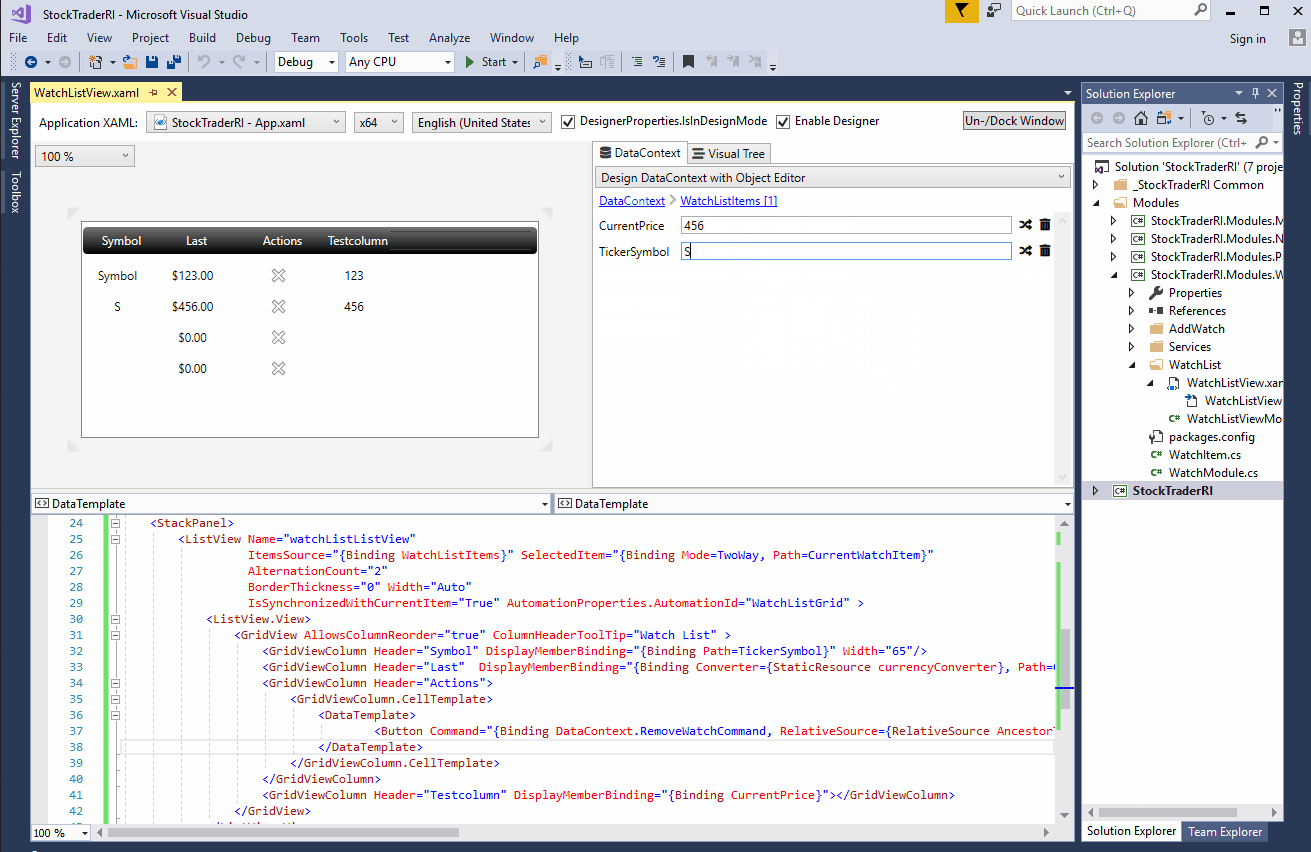Save the current file with floppy icon
Viewport: 1311px width, 852px height.
(153, 62)
